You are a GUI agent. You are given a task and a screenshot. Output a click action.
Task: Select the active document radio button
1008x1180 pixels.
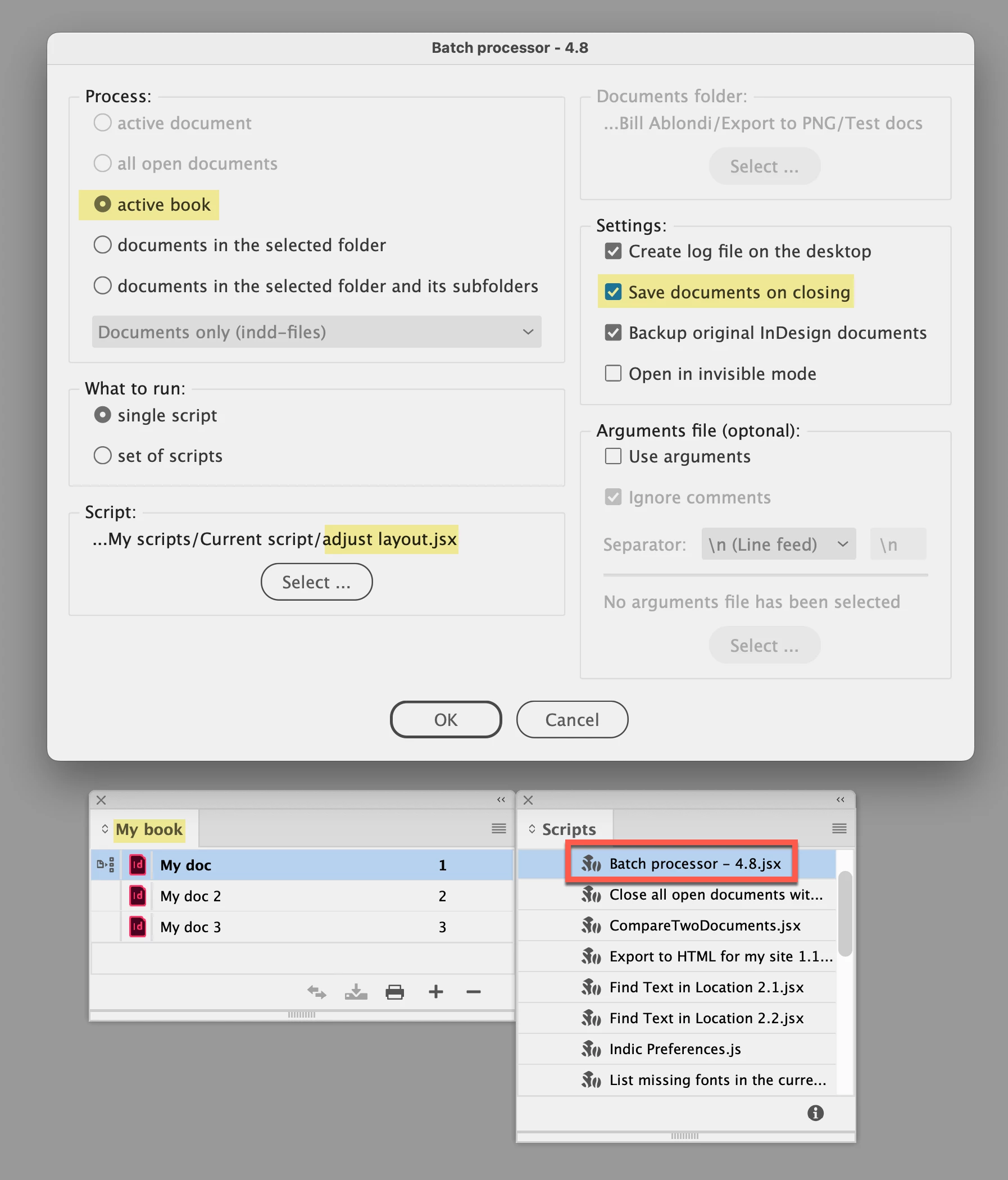102,122
